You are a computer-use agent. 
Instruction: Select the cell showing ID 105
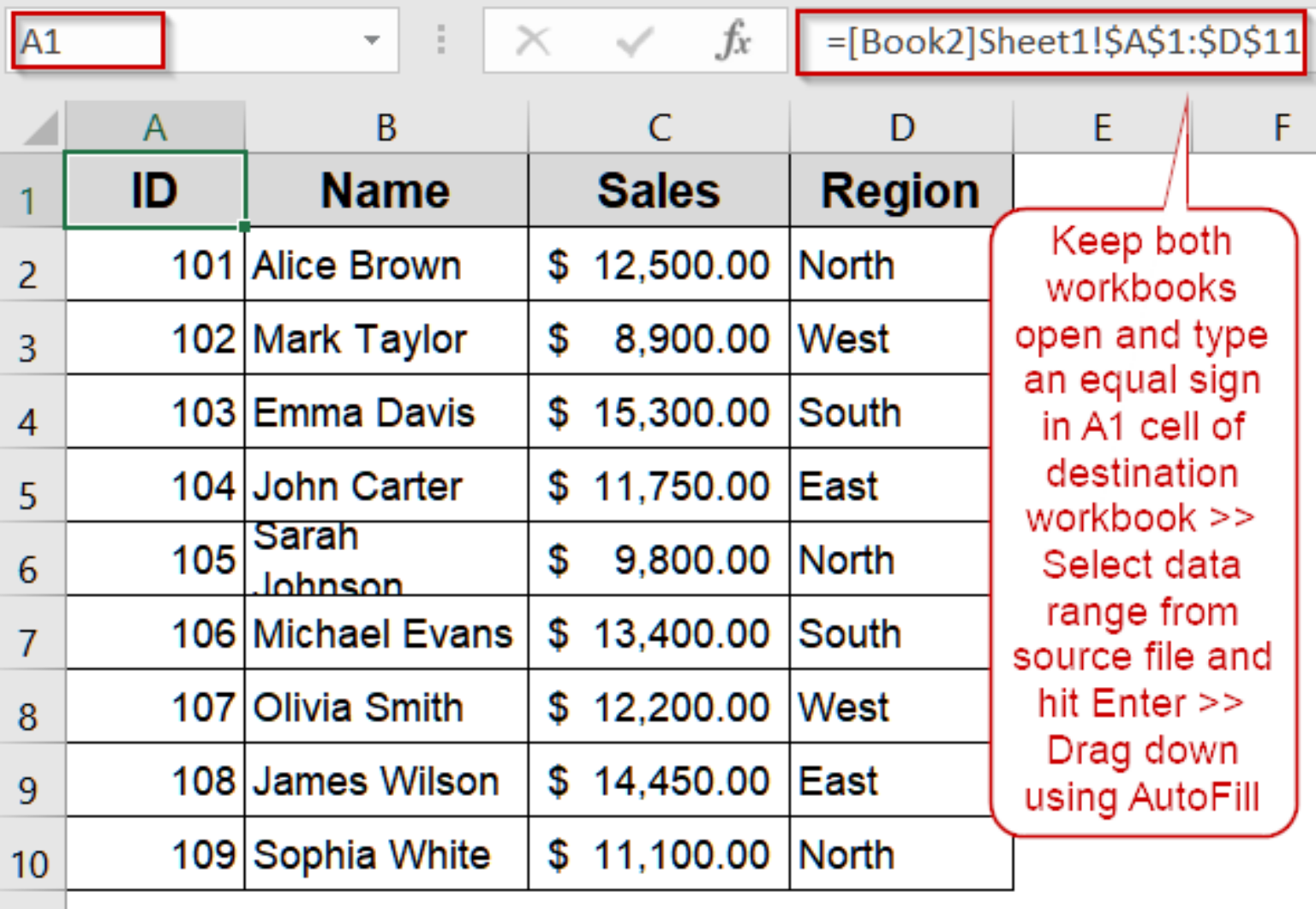pyautogui.click(x=154, y=560)
